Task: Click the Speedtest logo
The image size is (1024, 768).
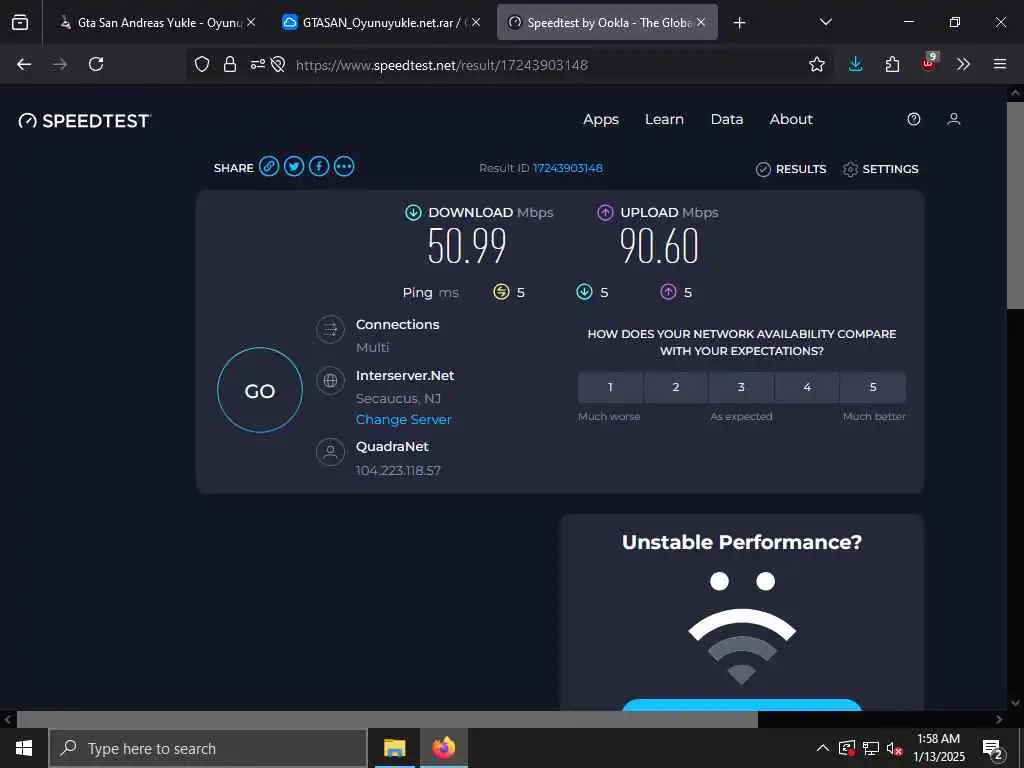Action: pyautogui.click(x=85, y=121)
